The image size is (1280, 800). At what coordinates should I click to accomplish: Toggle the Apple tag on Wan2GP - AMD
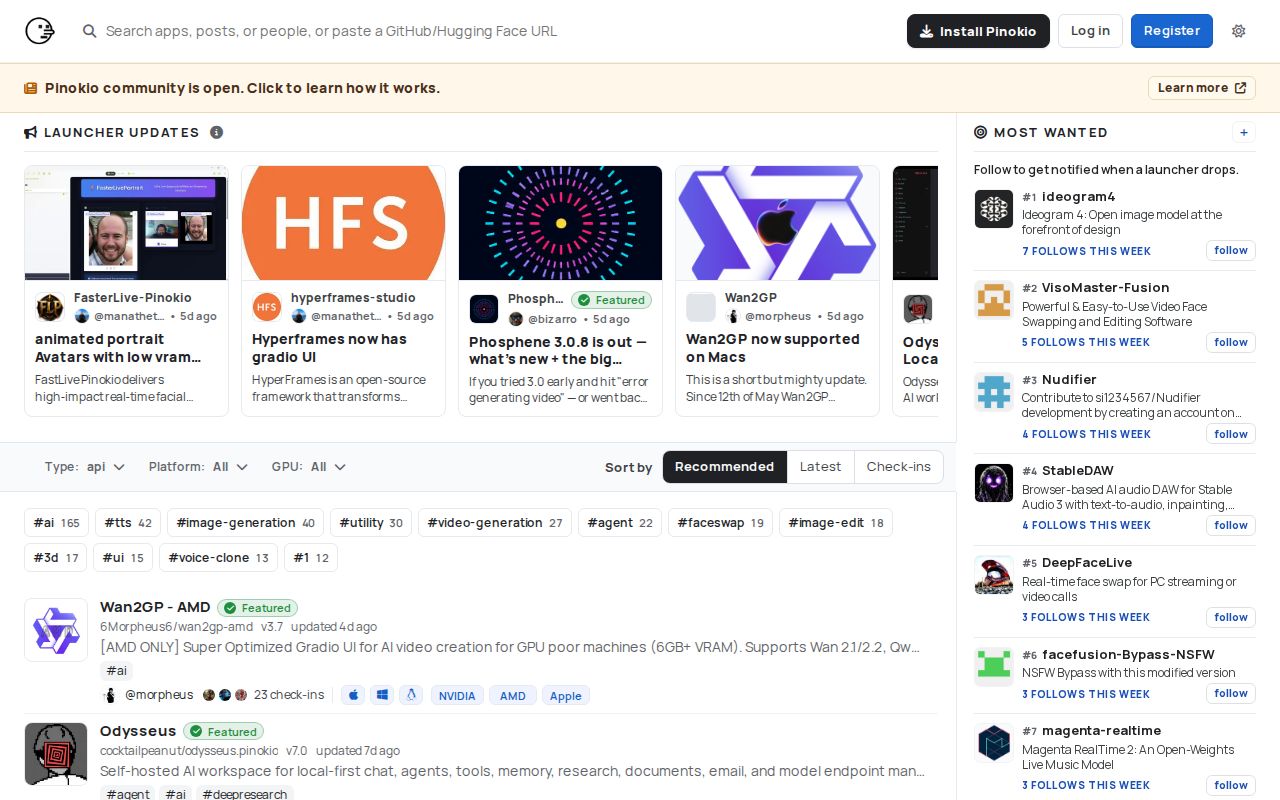click(566, 695)
